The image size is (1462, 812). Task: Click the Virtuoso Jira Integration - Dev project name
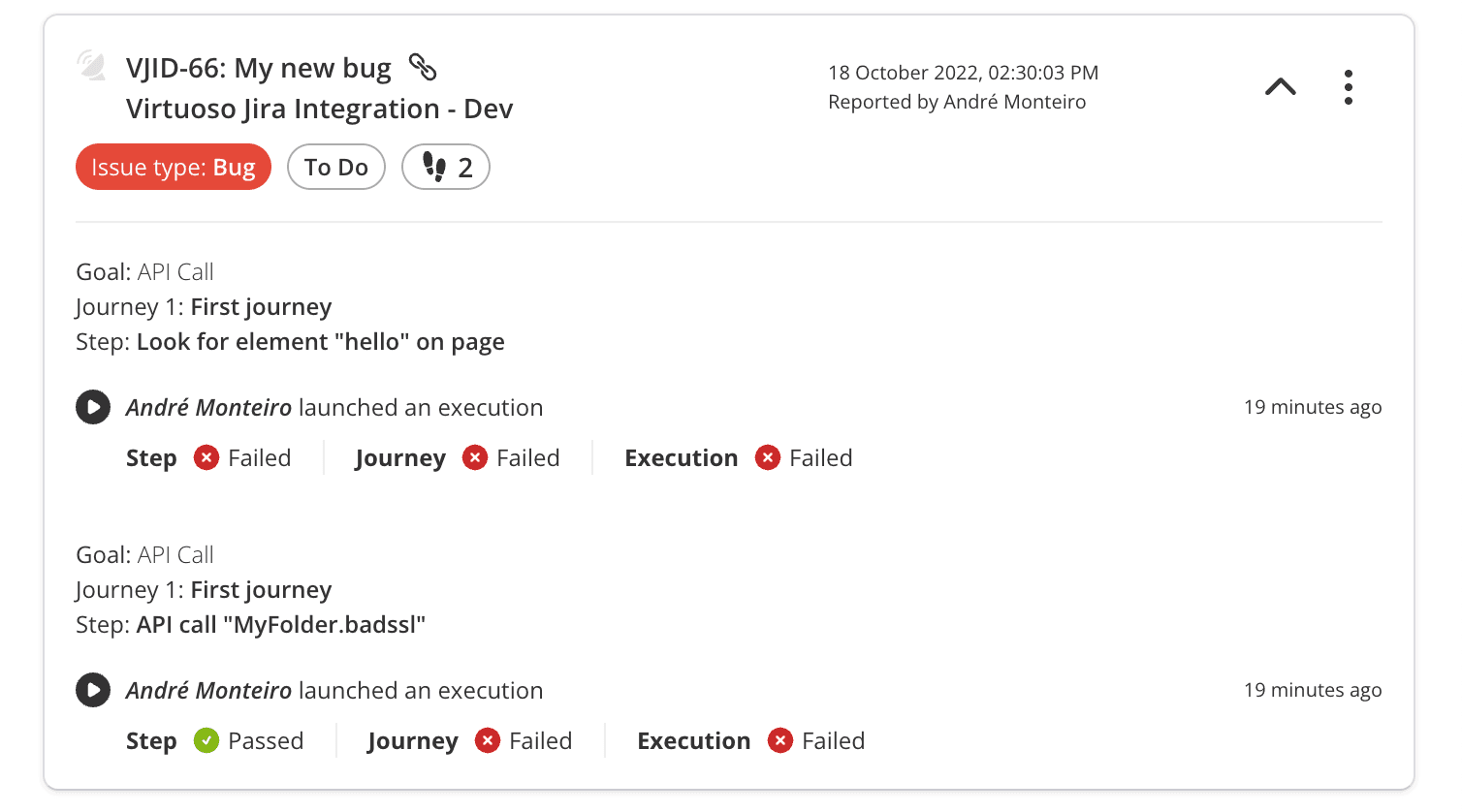pyautogui.click(x=319, y=109)
